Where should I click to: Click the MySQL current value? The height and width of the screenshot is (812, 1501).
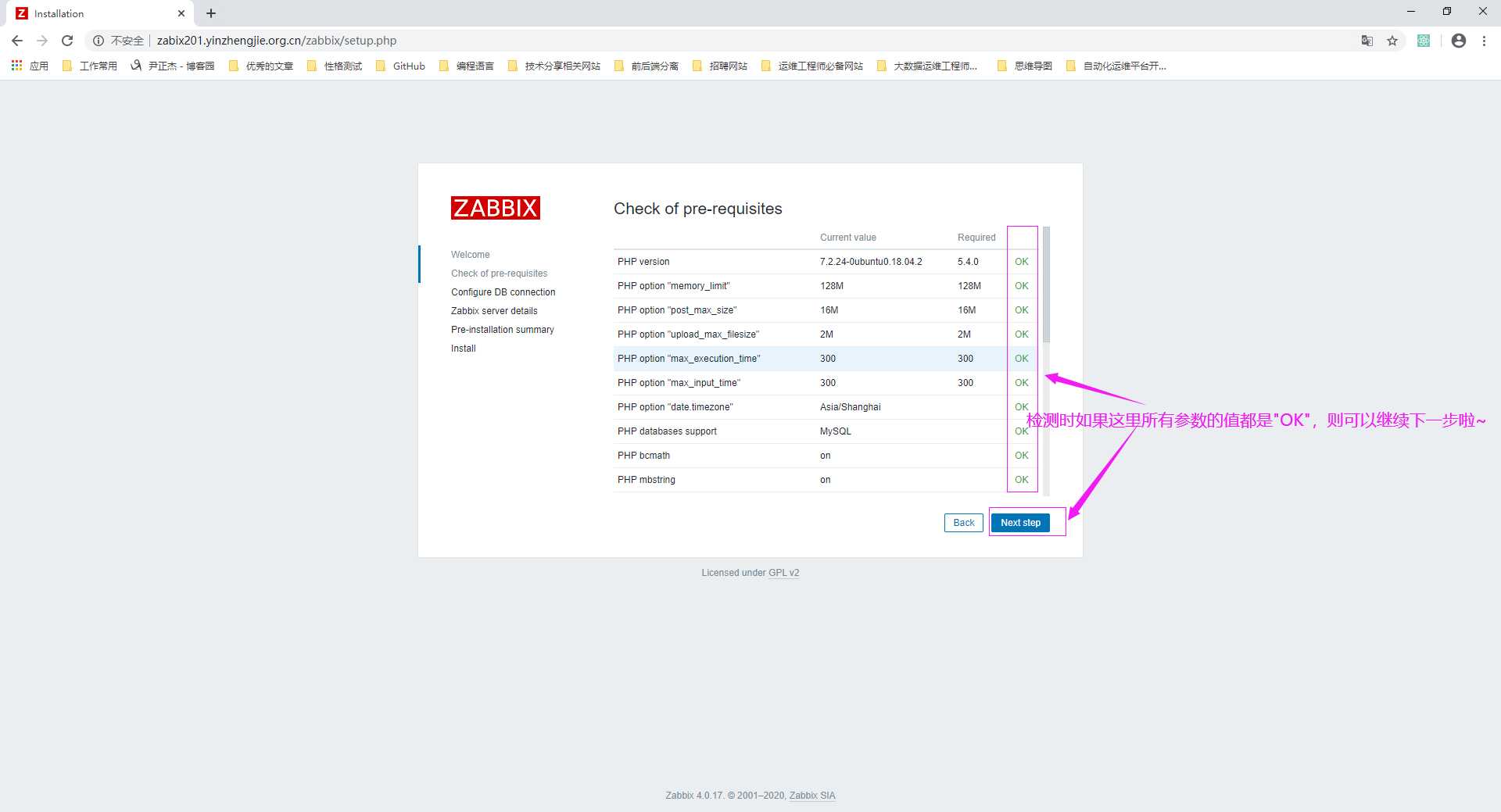836,431
